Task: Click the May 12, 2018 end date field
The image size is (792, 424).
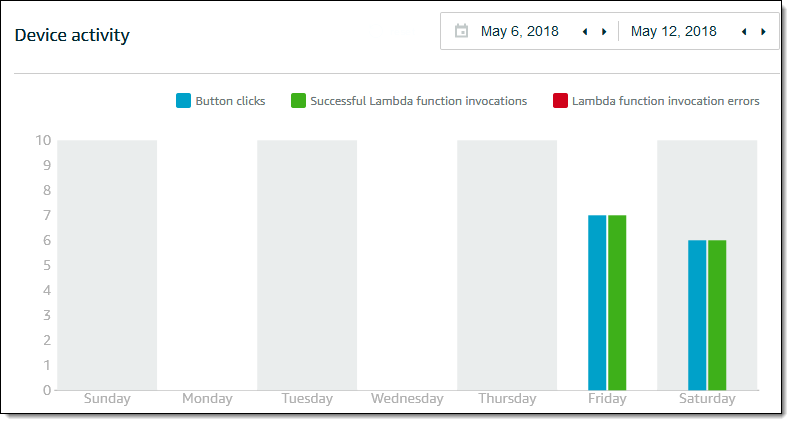Action: point(673,32)
